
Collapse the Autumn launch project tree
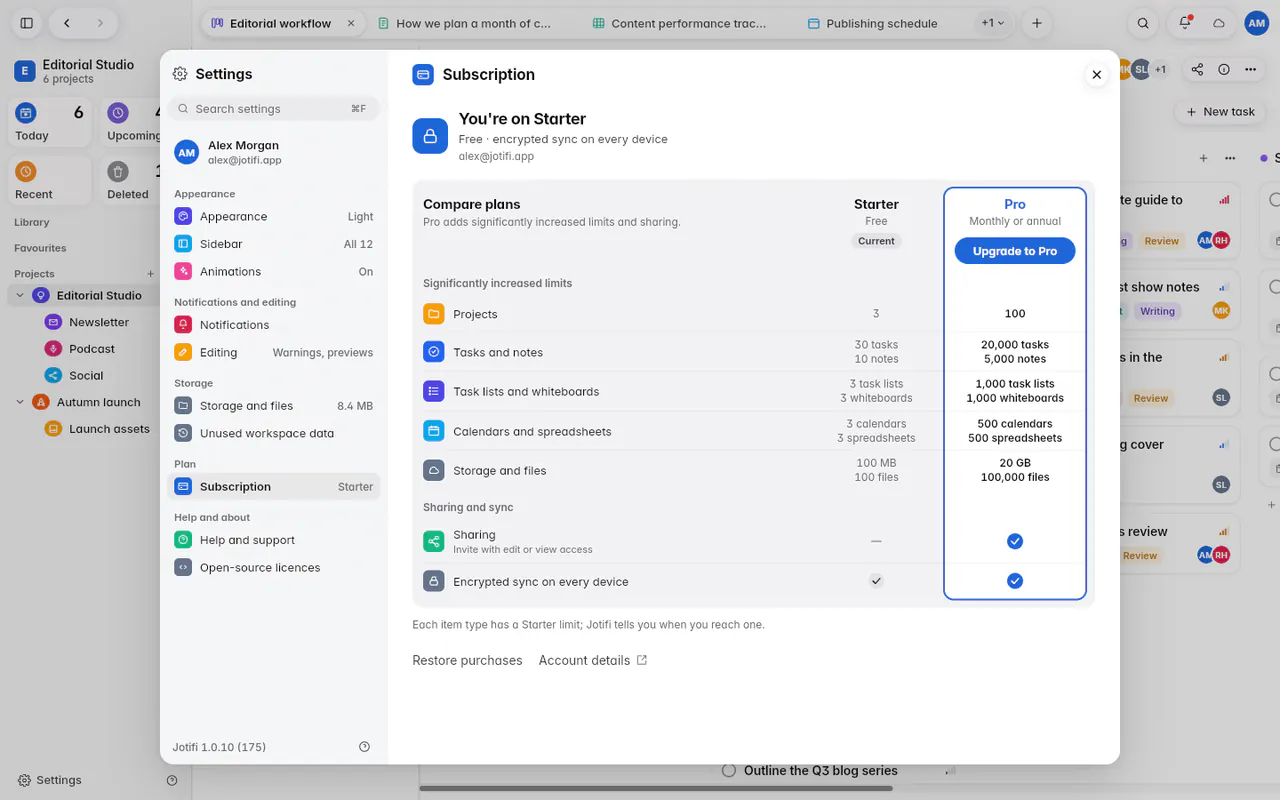(x=20, y=402)
